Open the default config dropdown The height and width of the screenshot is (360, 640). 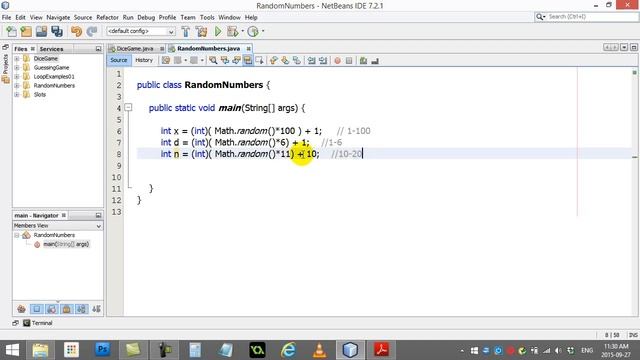141,31
